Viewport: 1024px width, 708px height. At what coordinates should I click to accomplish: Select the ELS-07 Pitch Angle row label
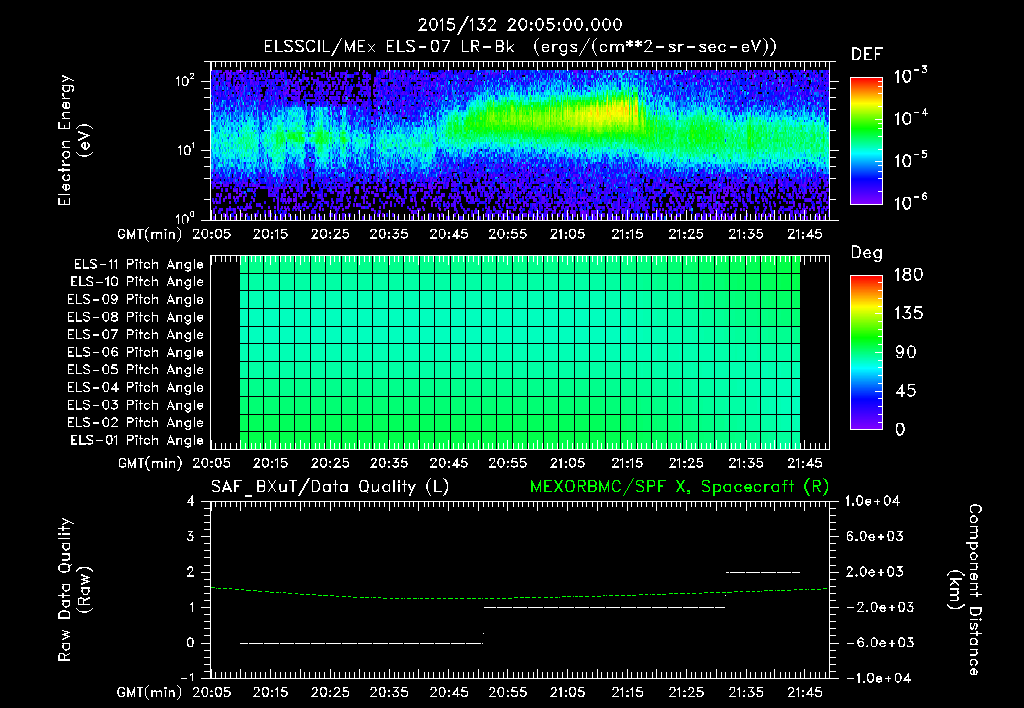136,335
